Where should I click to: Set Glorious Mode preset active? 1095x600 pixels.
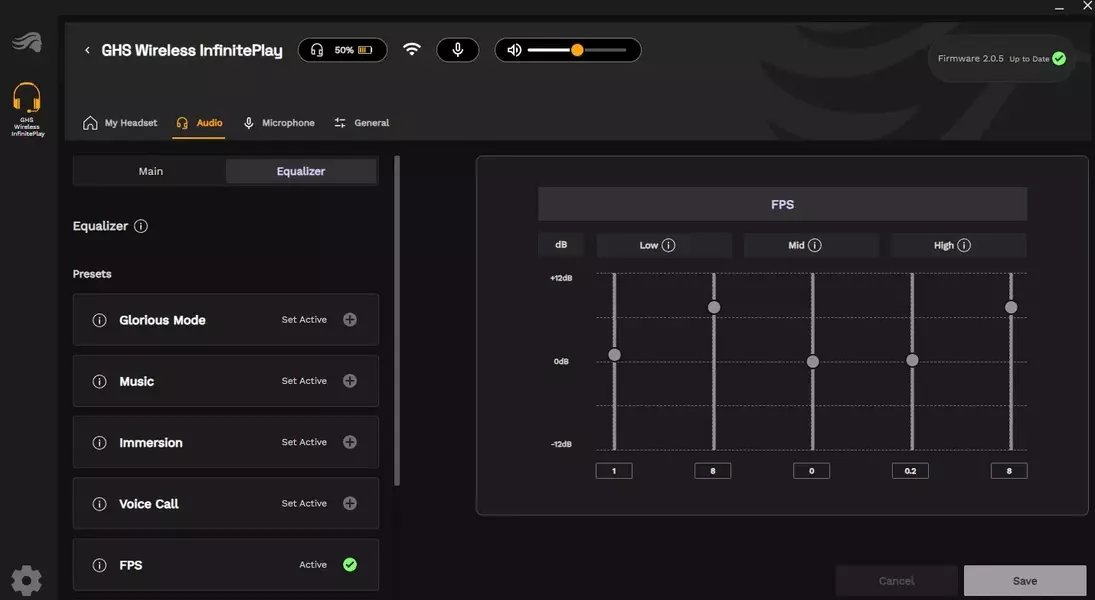click(350, 319)
